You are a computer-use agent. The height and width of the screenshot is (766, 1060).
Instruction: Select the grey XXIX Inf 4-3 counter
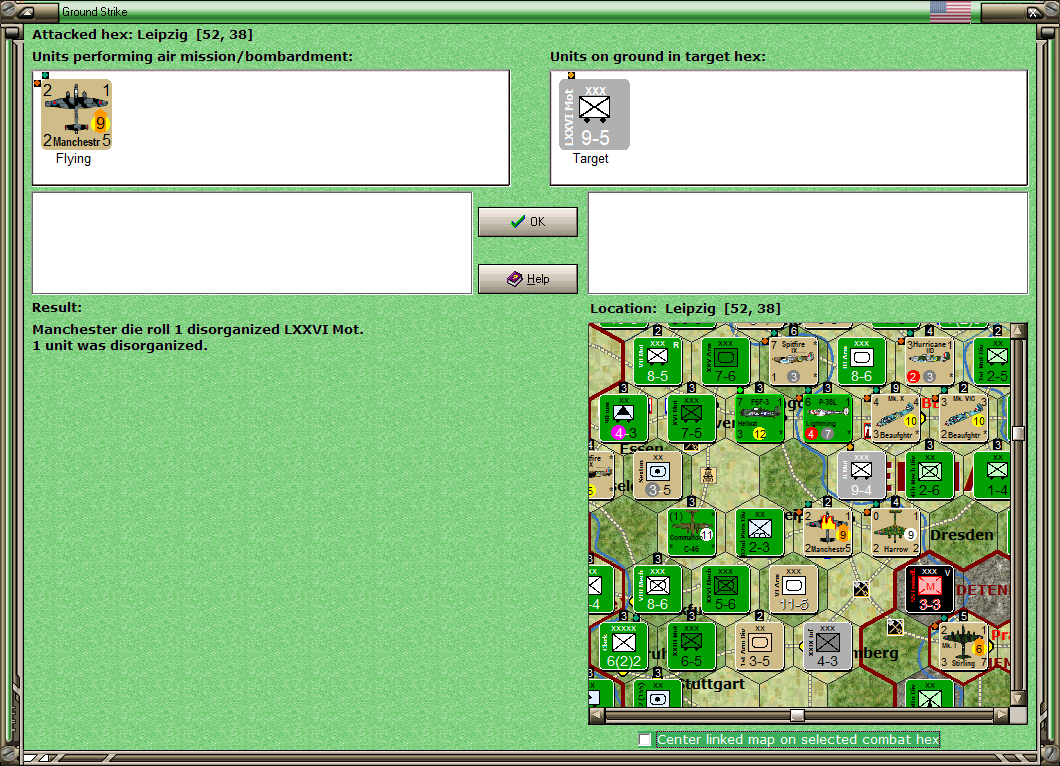[x=827, y=646]
